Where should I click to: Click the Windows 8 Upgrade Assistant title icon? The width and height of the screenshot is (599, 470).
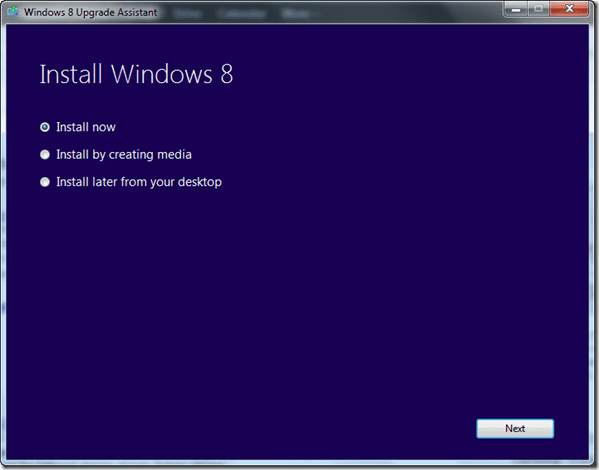coord(13,12)
